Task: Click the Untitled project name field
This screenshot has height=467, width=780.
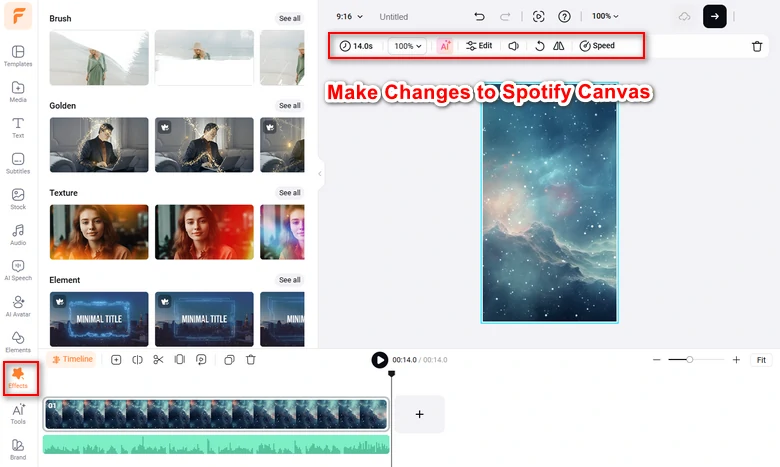Action: pyautogui.click(x=393, y=17)
